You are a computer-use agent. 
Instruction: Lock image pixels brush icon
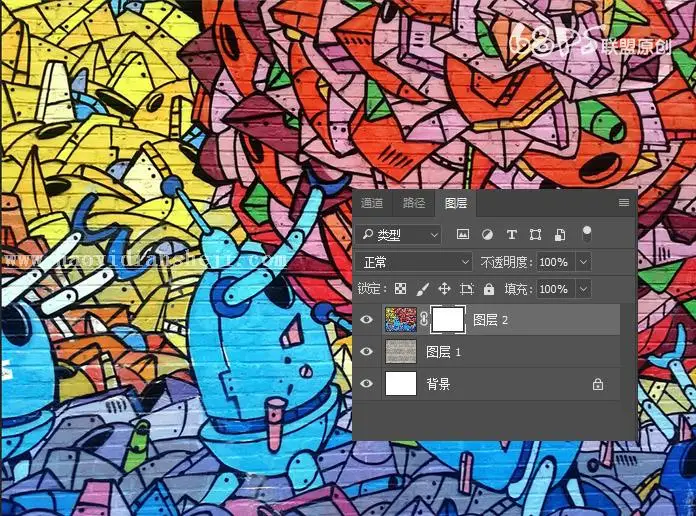(x=423, y=289)
